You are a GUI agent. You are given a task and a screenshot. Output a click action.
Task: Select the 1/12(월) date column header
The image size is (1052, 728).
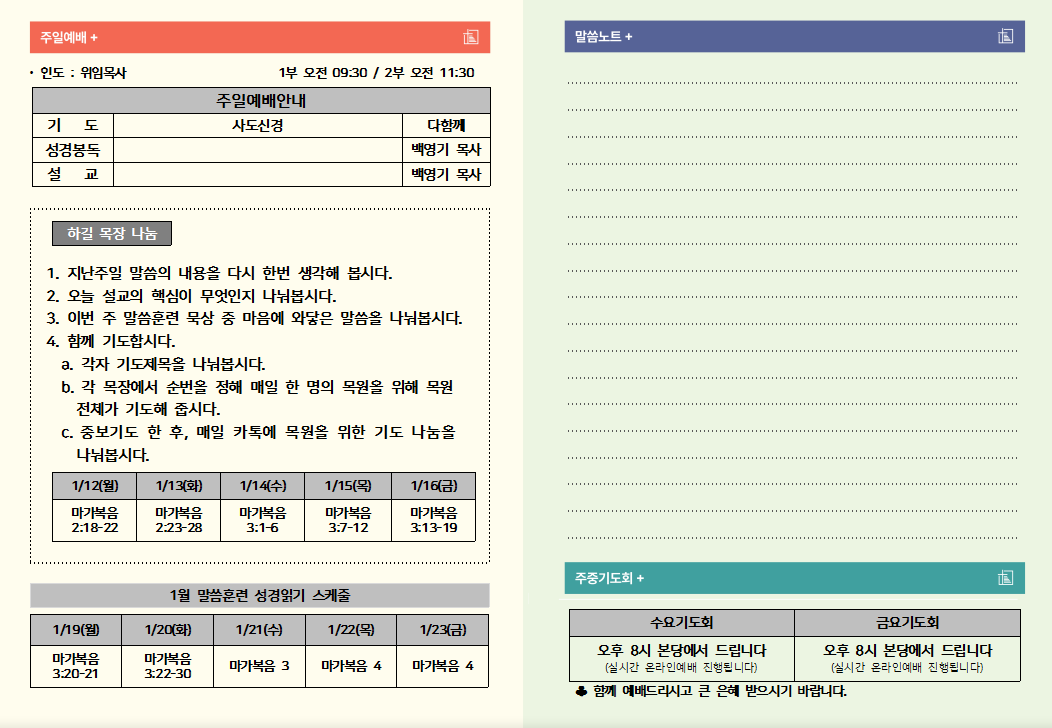click(96, 485)
